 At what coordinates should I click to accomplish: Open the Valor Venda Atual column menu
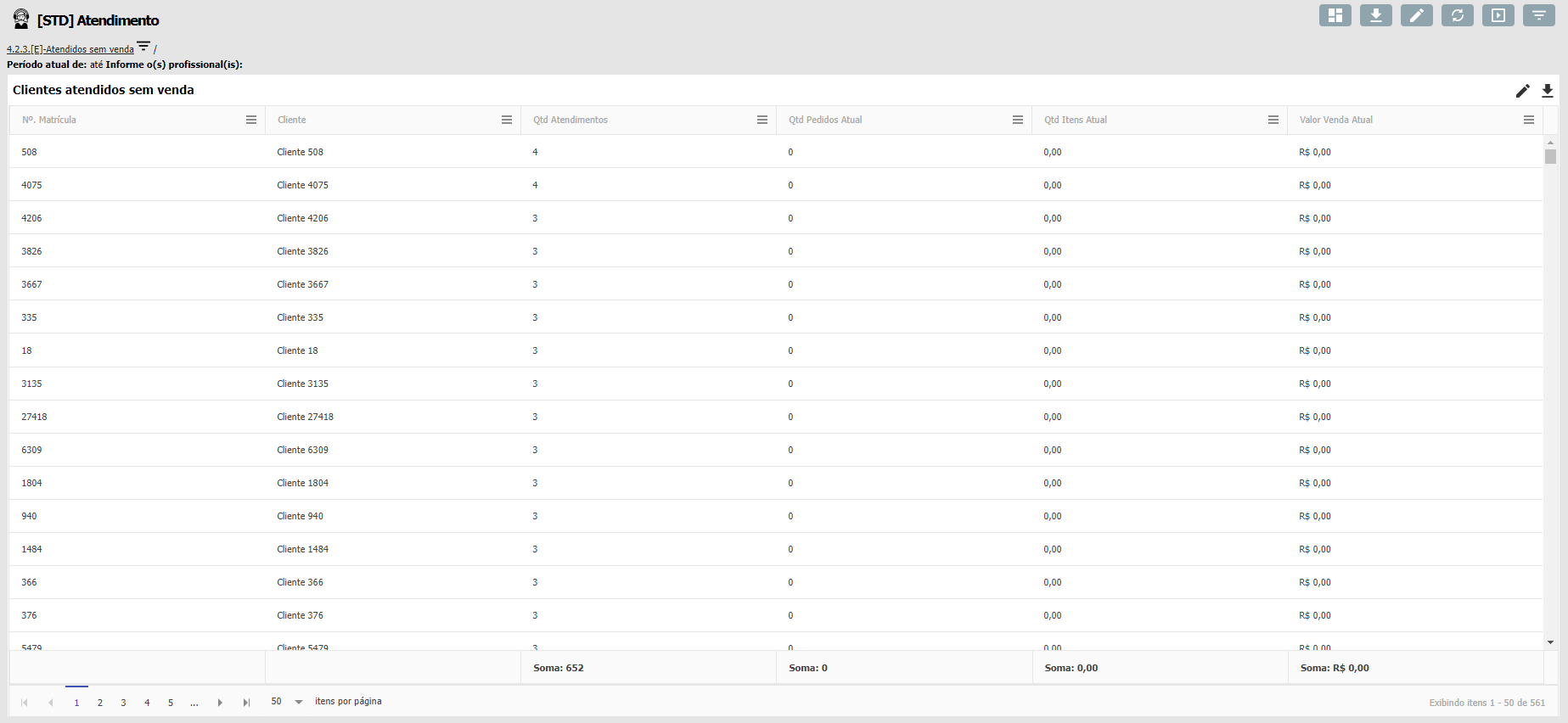click(1529, 120)
